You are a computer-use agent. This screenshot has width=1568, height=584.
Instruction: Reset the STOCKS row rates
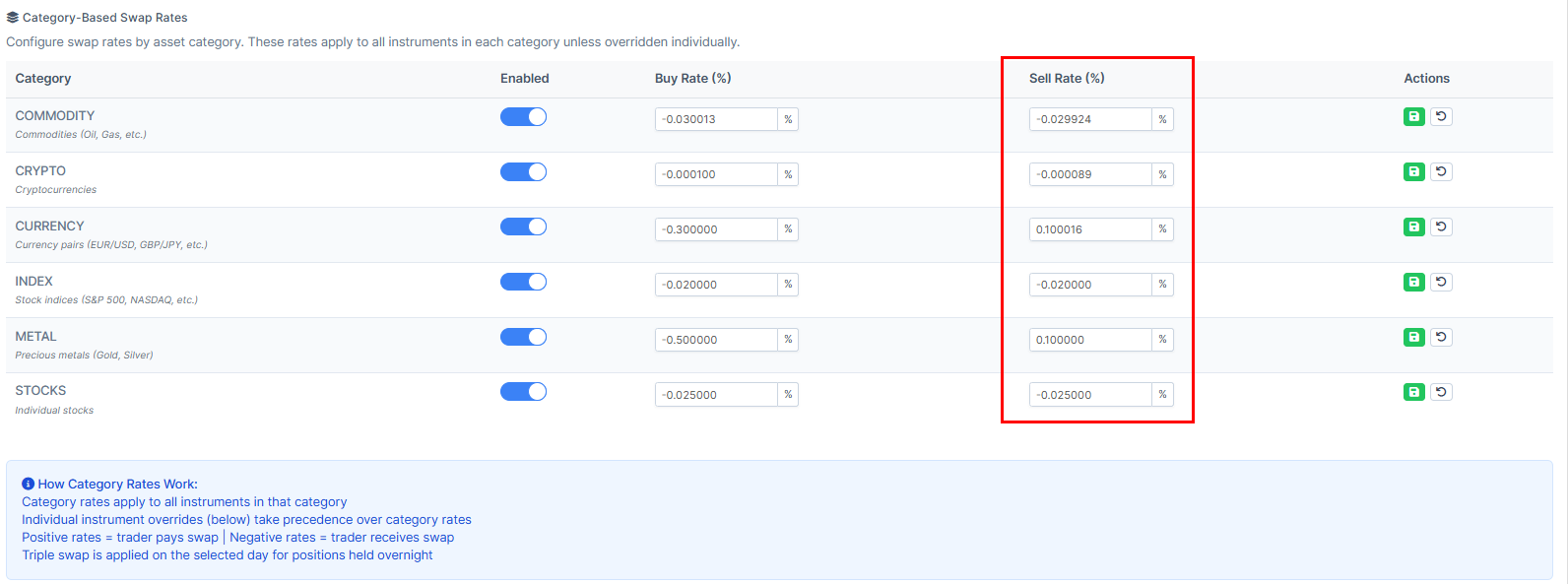pyautogui.click(x=1441, y=393)
